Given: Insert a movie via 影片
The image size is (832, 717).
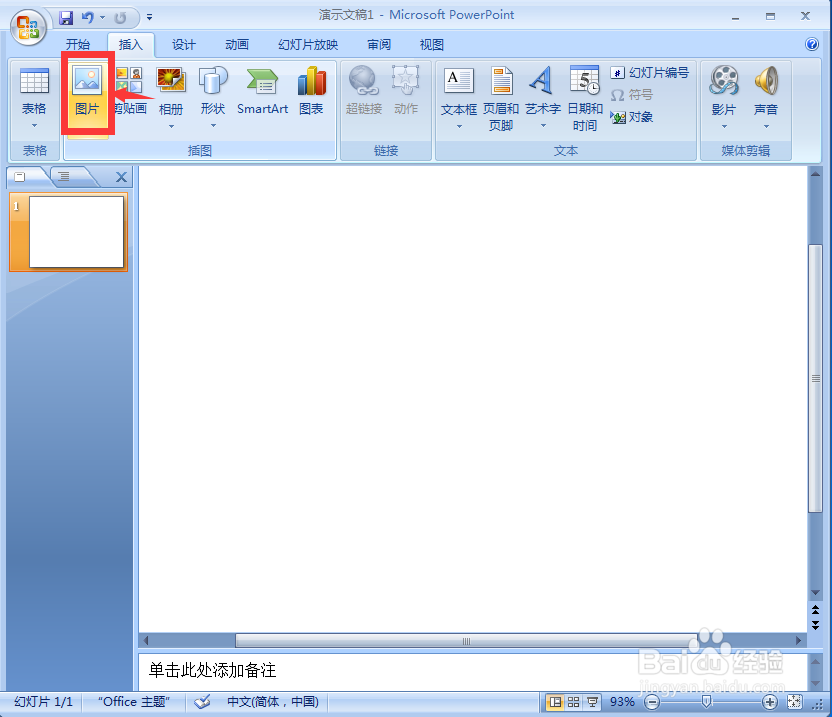Looking at the screenshot, I should [x=724, y=90].
